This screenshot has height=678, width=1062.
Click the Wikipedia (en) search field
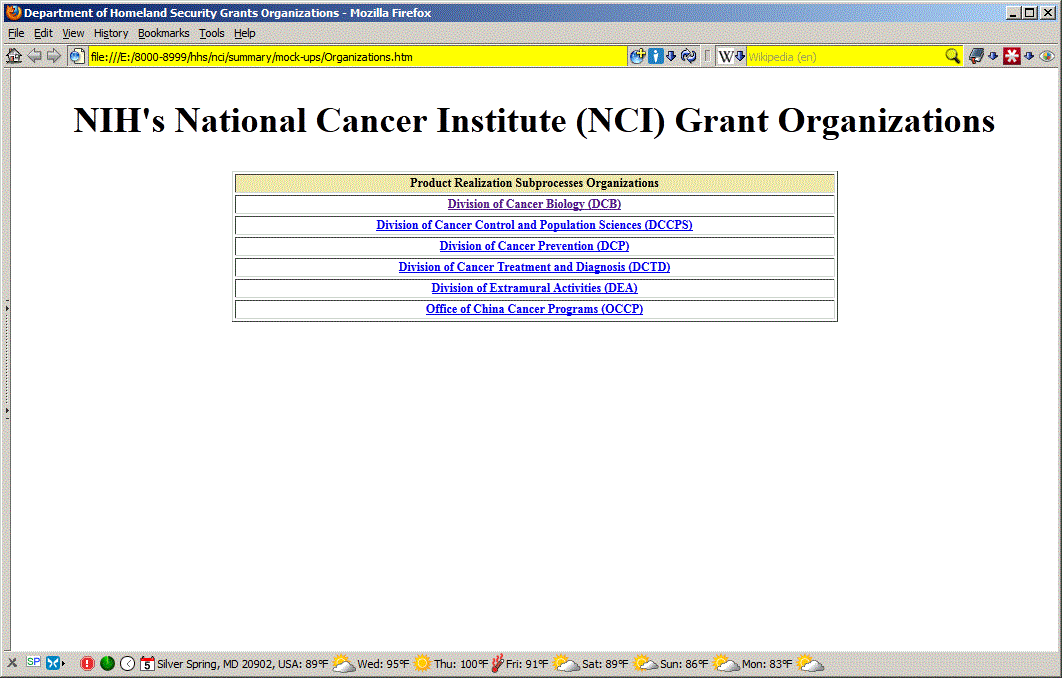click(x=845, y=57)
